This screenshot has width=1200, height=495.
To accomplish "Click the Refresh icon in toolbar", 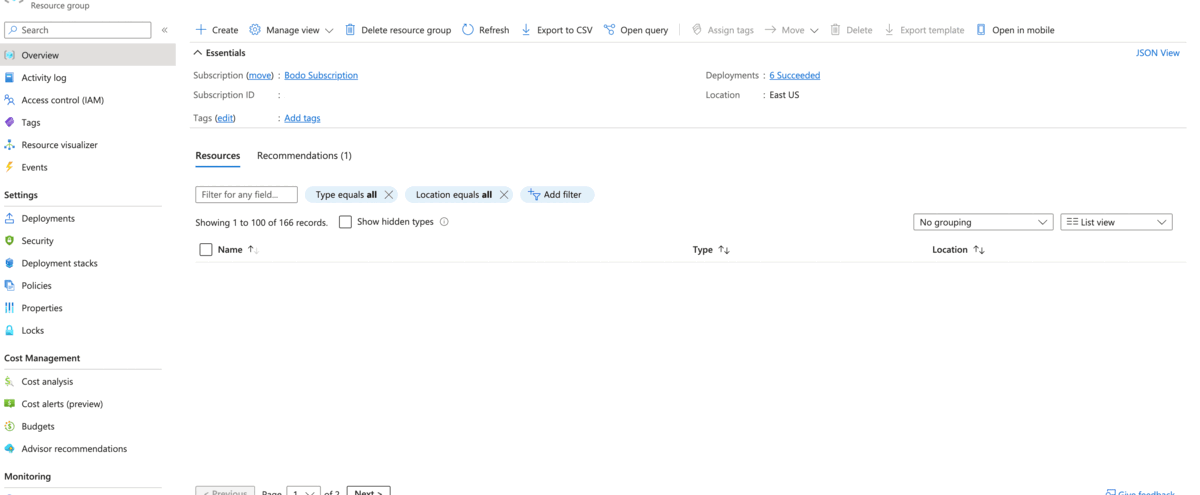I will tap(468, 30).
